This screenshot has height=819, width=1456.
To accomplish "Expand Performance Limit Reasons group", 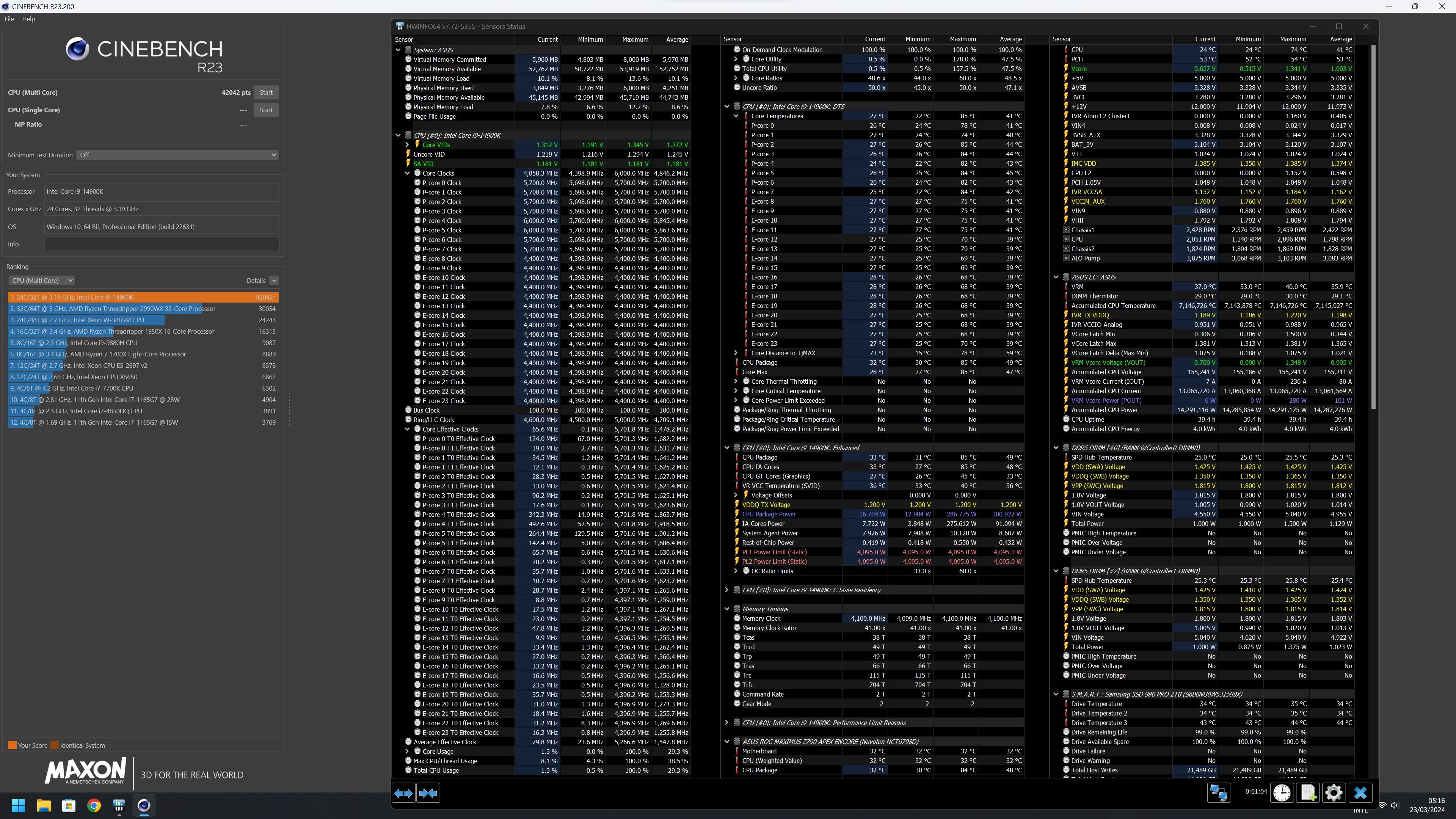I will point(727,723).
